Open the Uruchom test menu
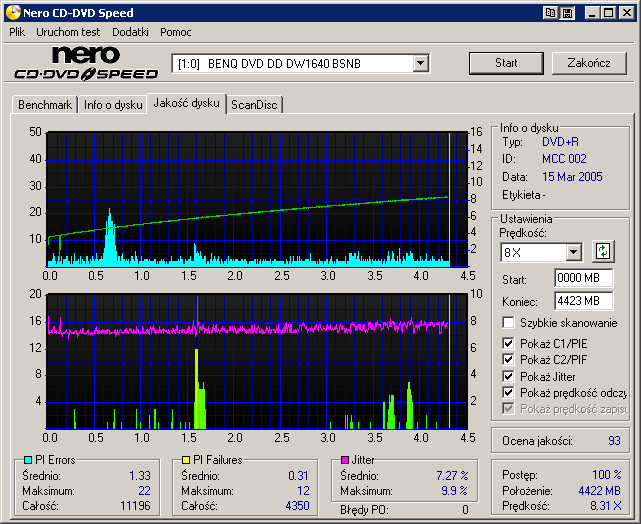Screen dimensions: 641x524 (68, 32)
